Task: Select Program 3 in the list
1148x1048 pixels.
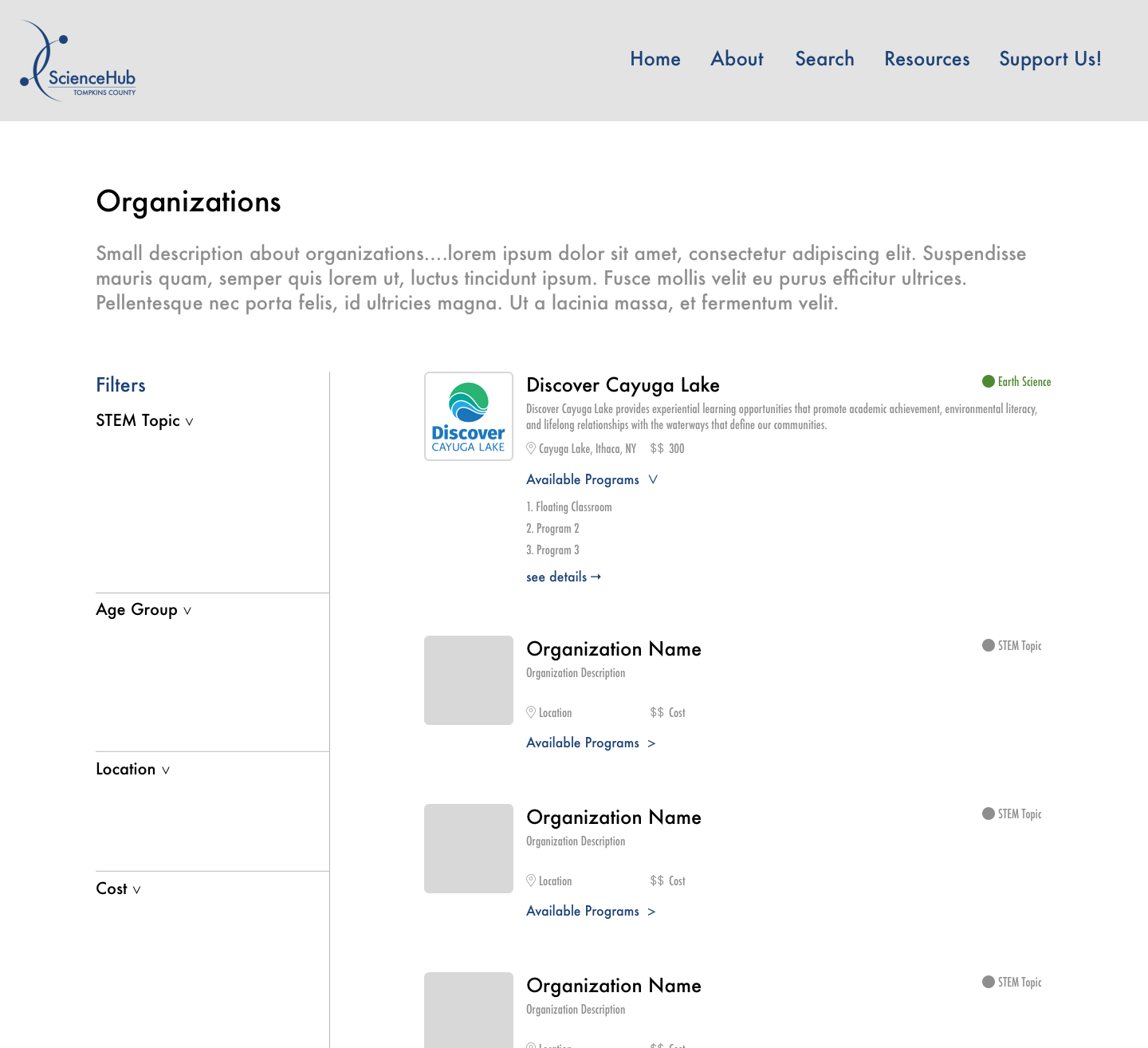Action: tap(552, 550)
